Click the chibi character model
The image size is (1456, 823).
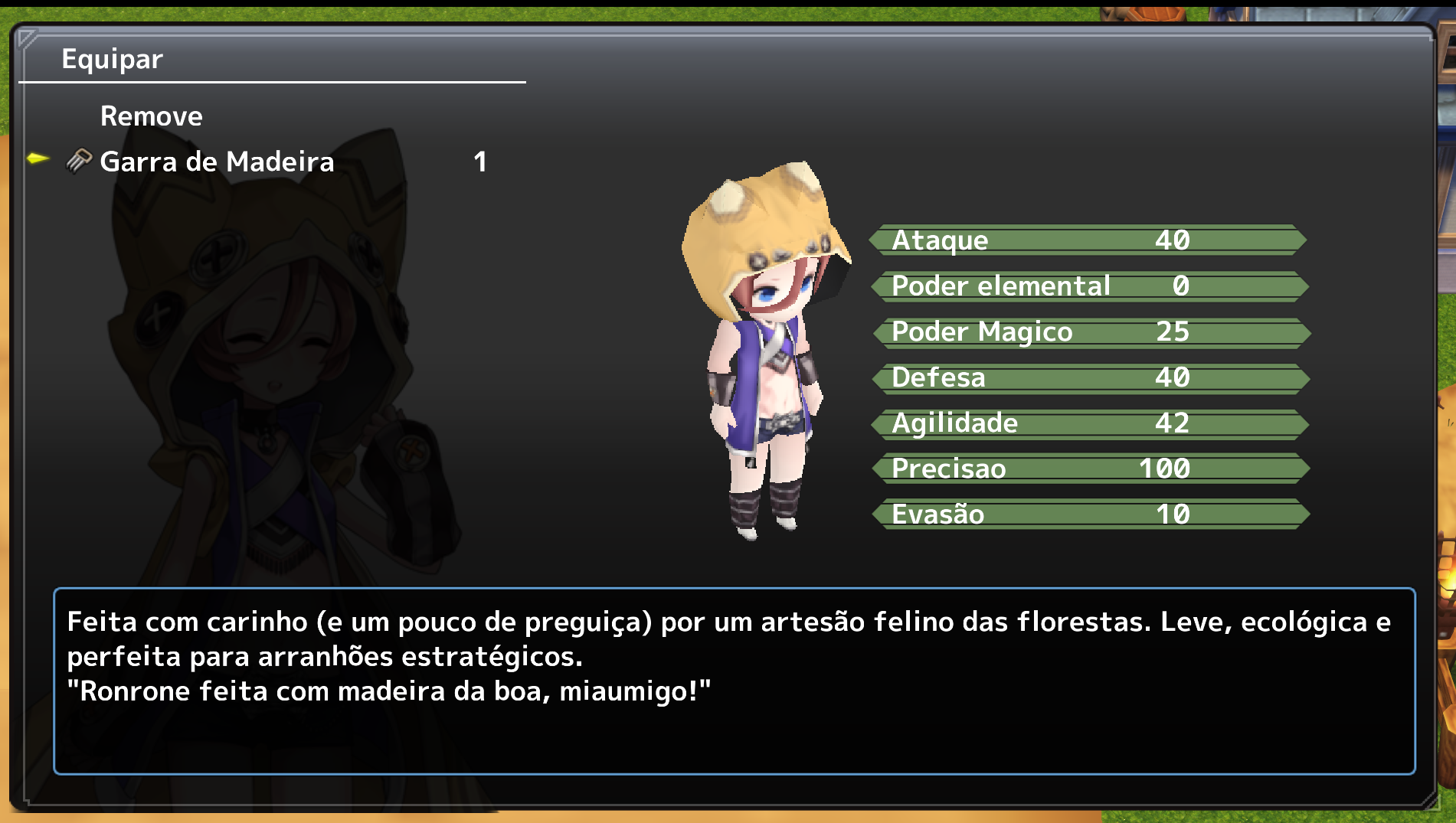[x=766, y=350]
